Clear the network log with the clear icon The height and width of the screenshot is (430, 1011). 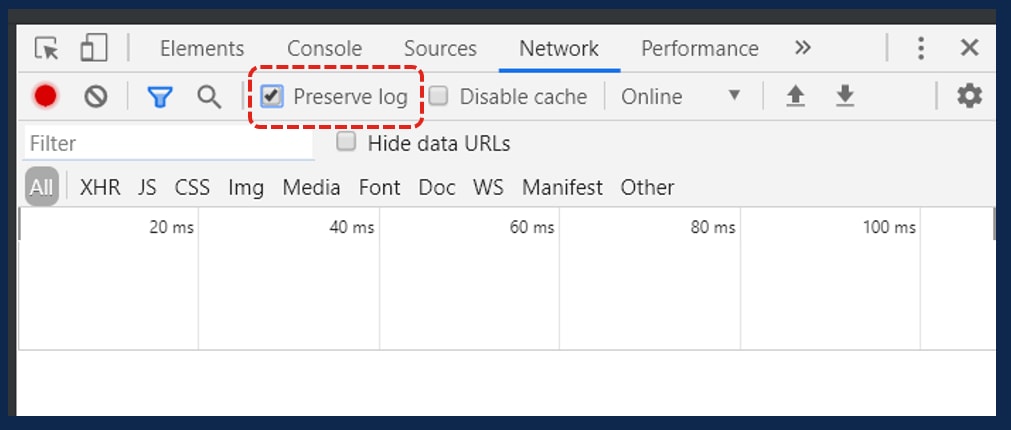click(x=95, y=97)
